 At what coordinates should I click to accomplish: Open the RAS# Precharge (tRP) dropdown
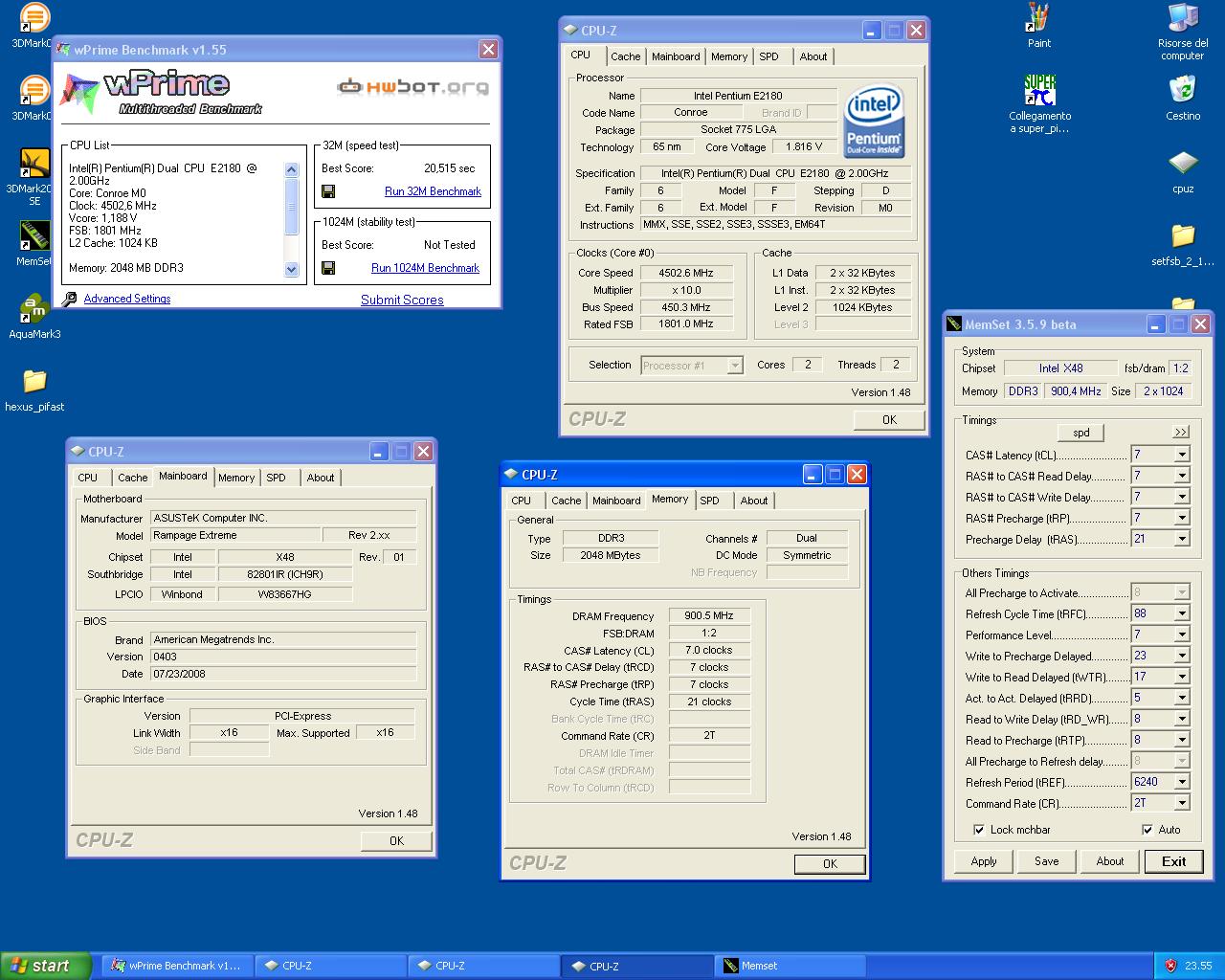pyautogui.click(x=1182, y=518)
